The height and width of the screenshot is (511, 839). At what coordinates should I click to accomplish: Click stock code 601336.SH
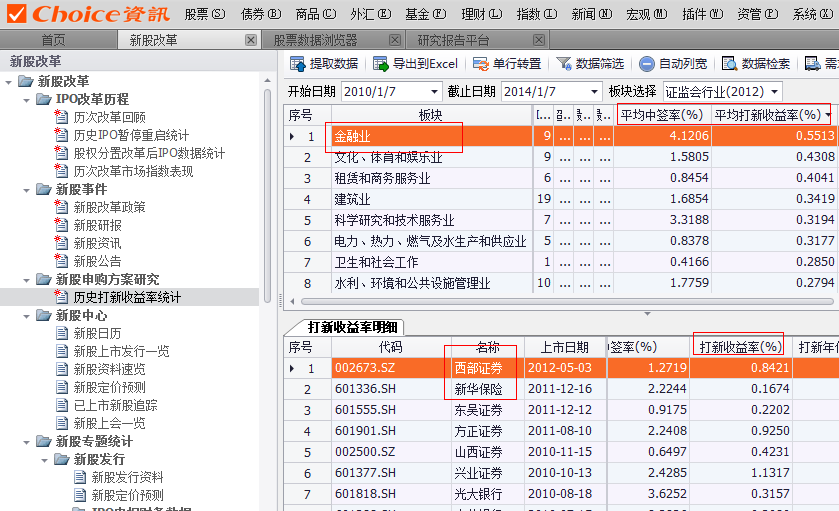click(365, 389)
